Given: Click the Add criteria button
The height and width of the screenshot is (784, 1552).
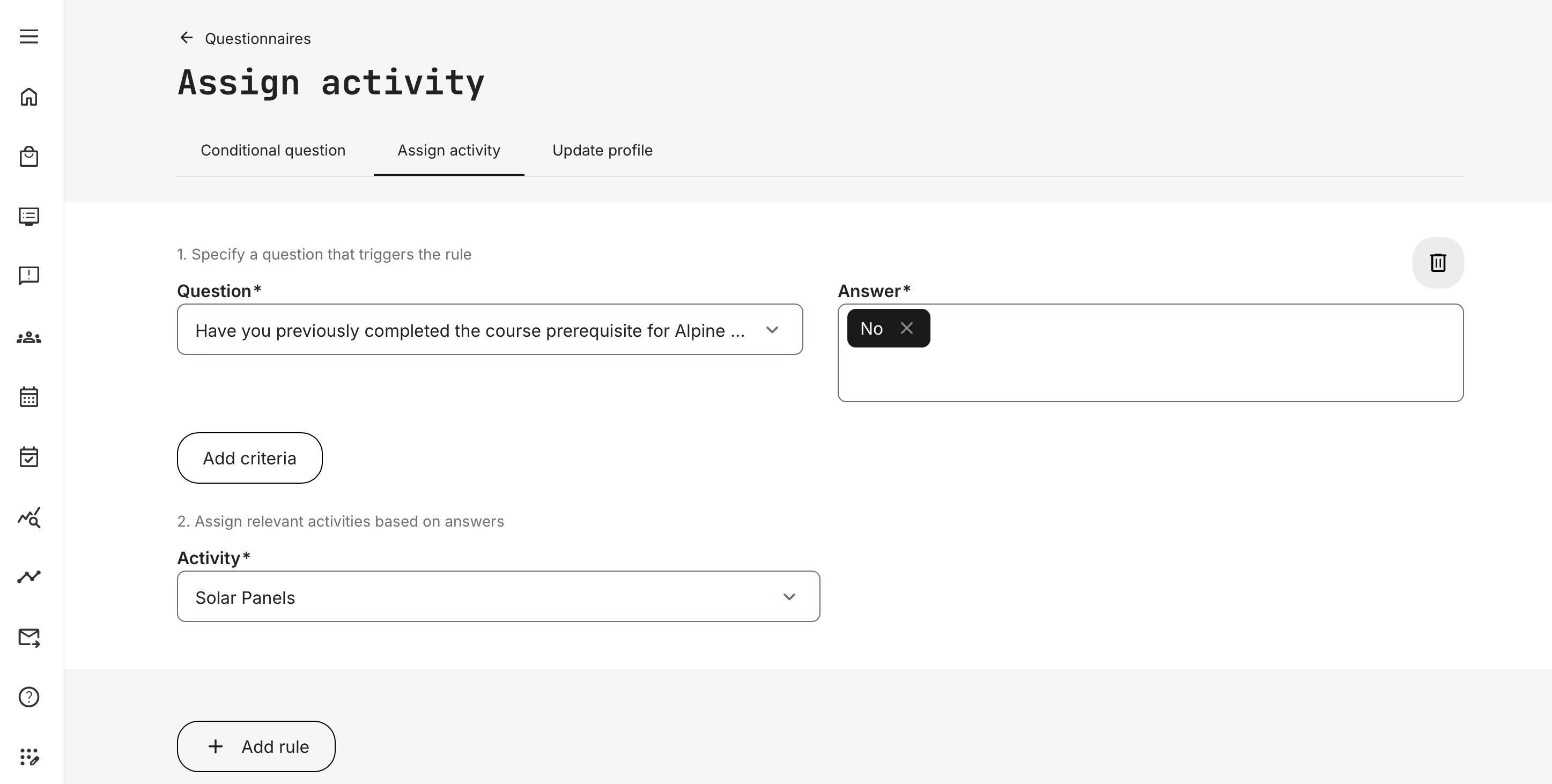Looking at the screenshot, I should pos(249,458).
